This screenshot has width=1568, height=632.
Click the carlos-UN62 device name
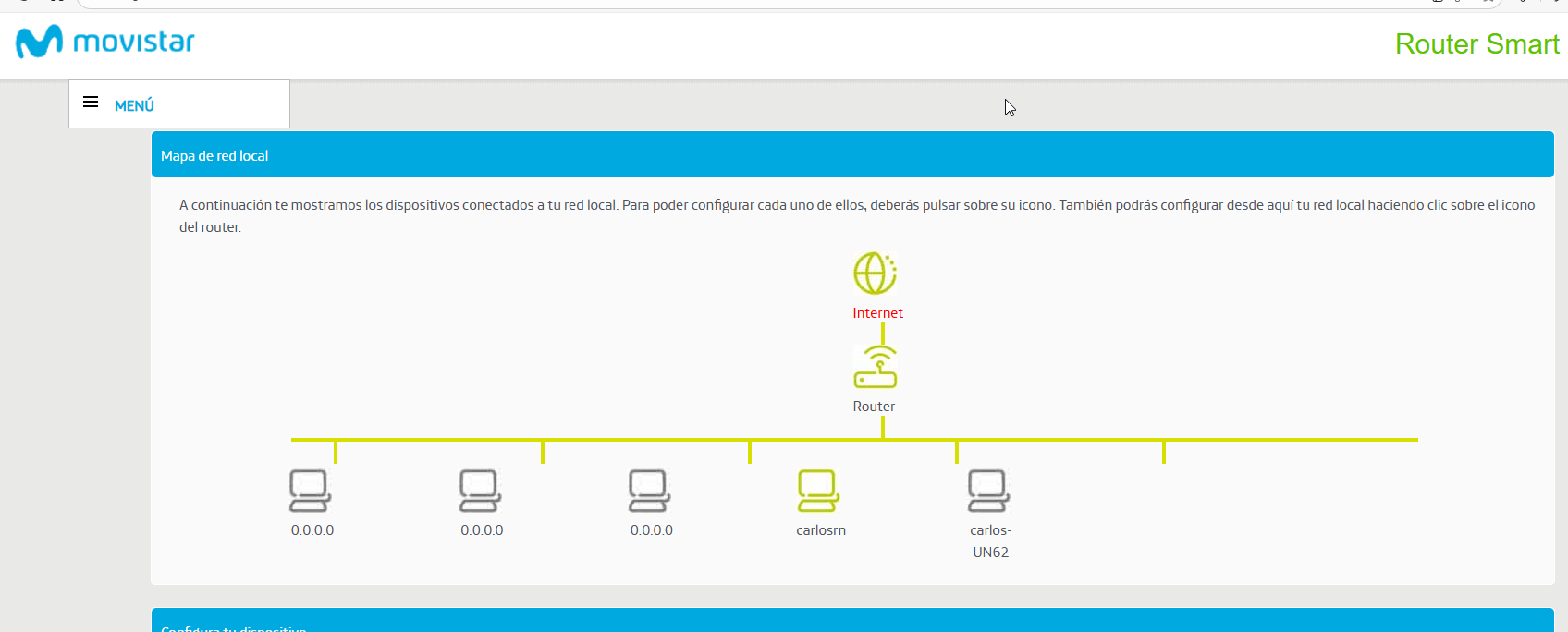(x=990, y=541)
